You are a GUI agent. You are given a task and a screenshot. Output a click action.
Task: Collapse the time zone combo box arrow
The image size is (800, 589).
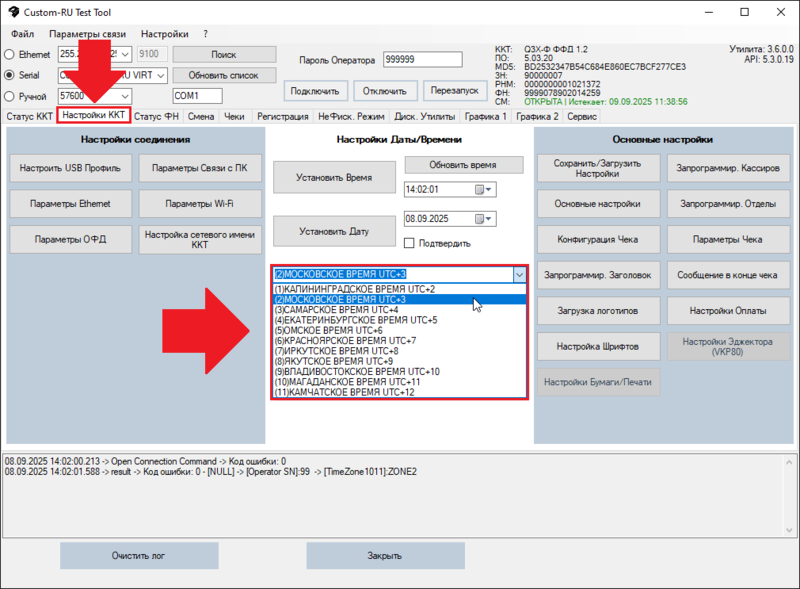point(518,274)
